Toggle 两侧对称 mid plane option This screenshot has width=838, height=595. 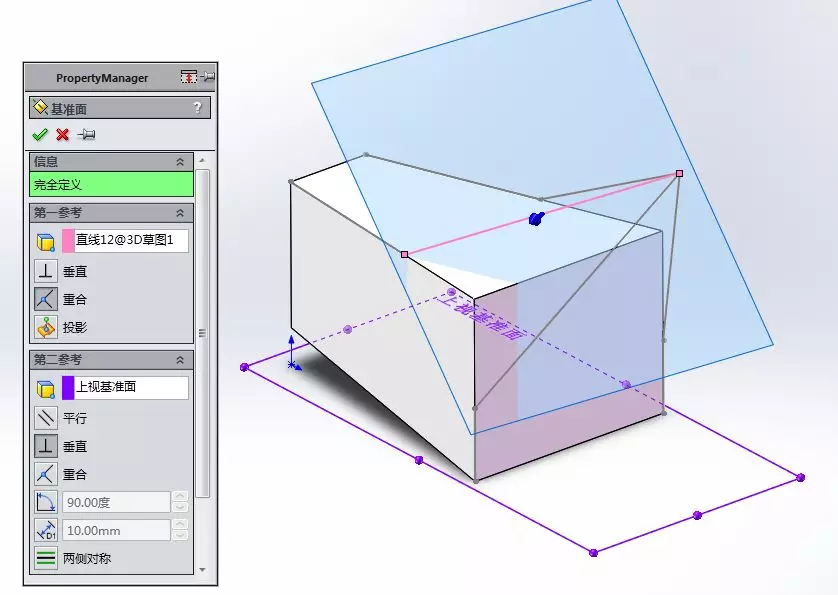(x=46, y=558)
